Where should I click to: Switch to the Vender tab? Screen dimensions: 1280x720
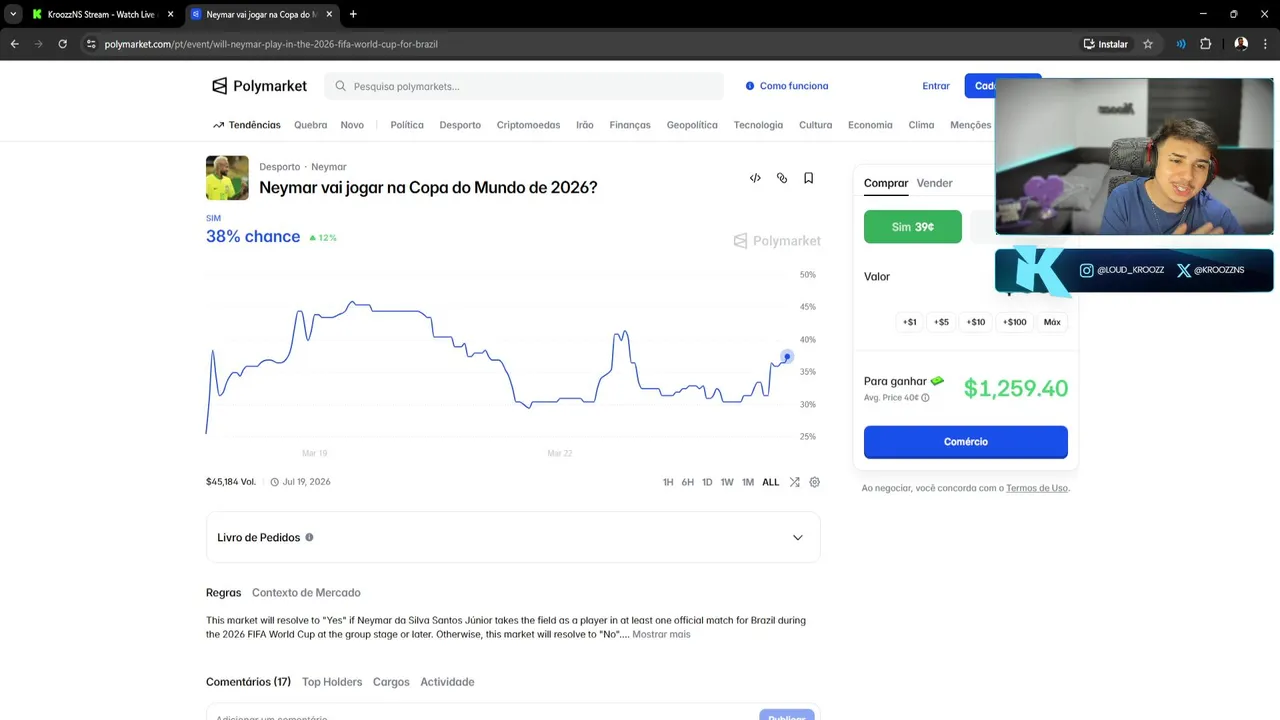pyautogui.click(x=934, y=183)
